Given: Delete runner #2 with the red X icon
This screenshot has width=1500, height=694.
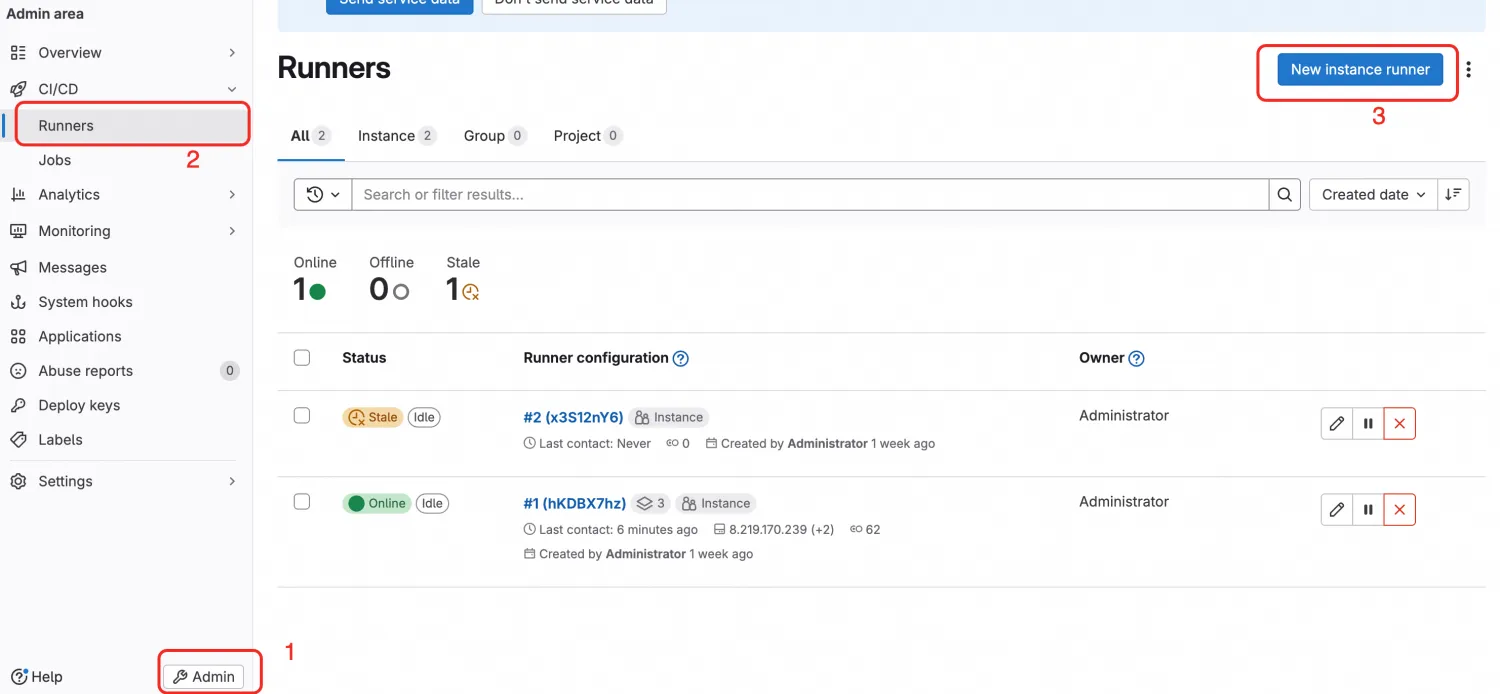Looking at the screenshot, I should tap(1399, 423).
